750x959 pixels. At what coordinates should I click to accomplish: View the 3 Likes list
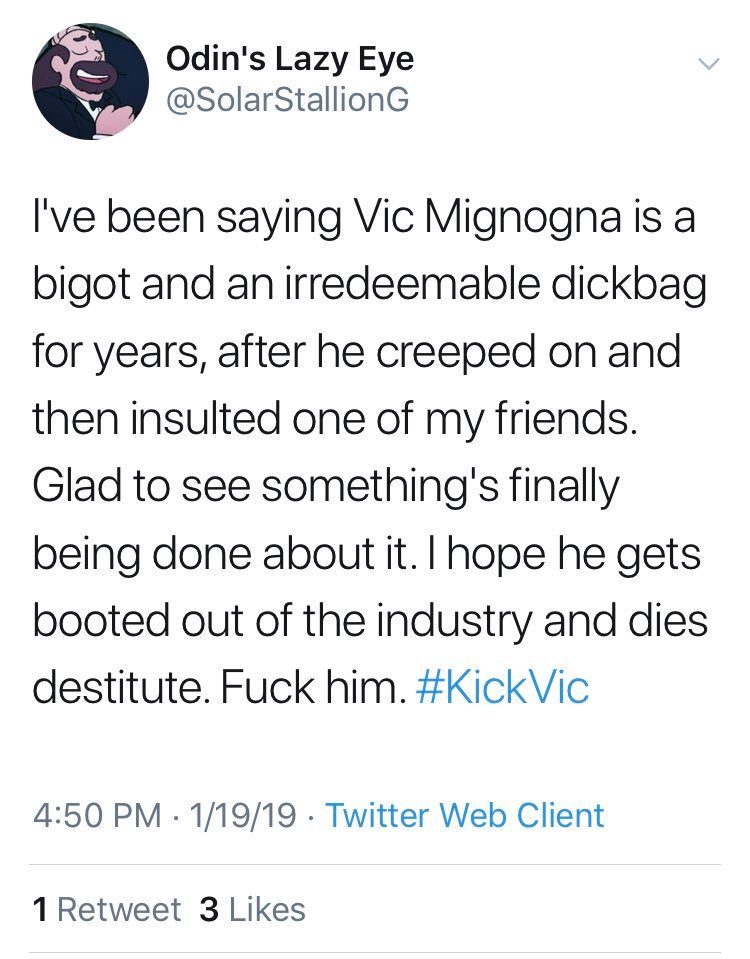point(252,909)
